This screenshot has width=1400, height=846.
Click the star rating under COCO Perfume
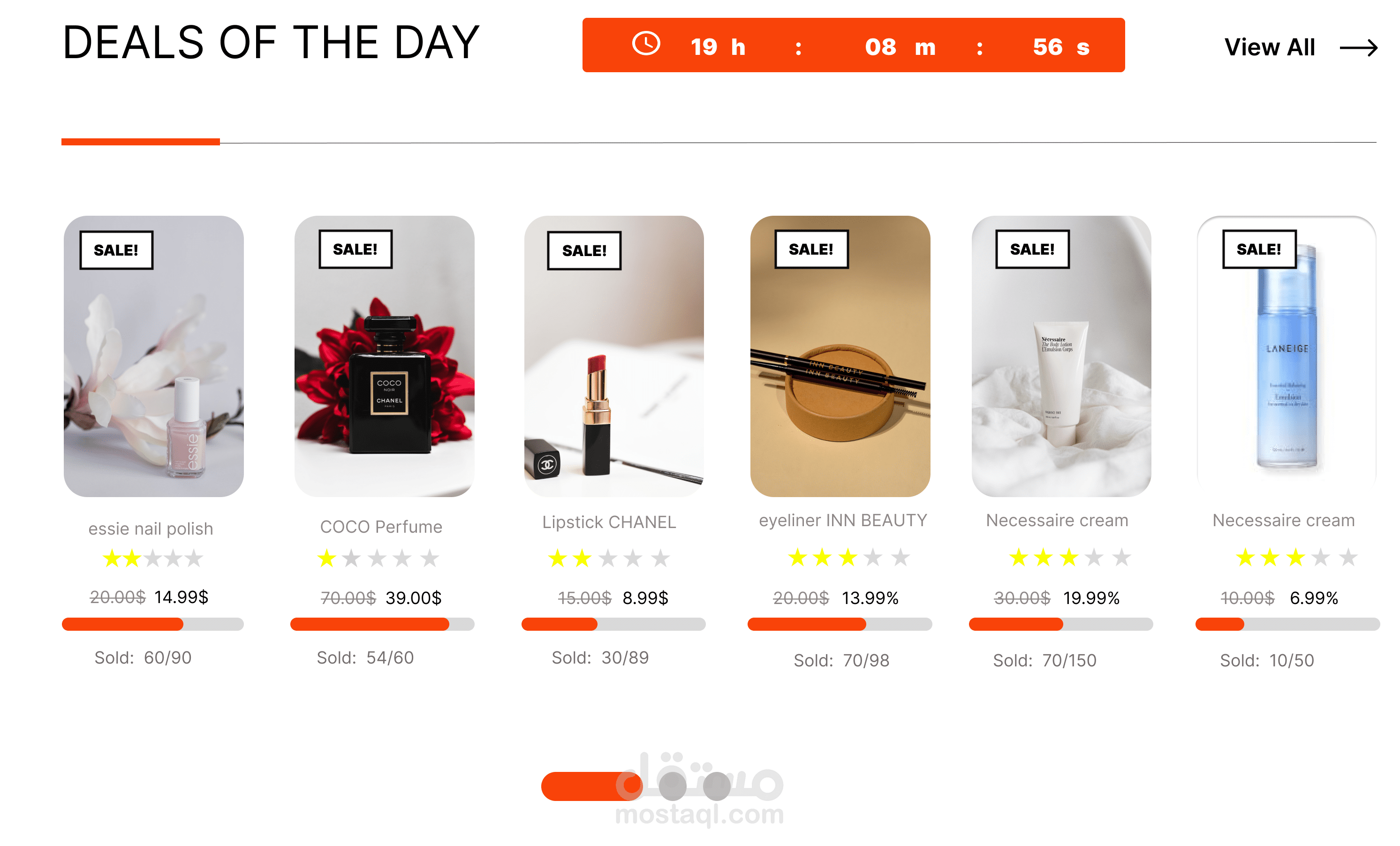click(378, 559)
